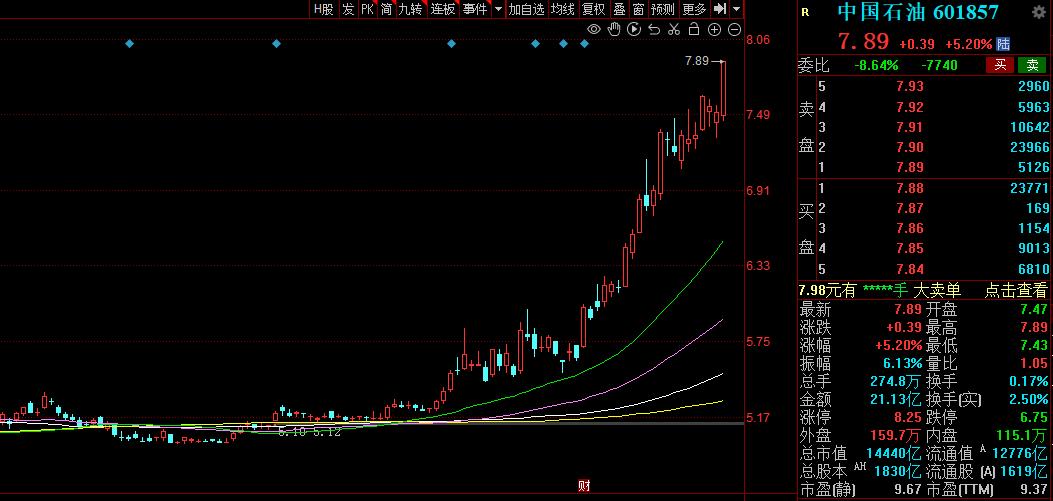Click the replay play-circle icon
Image resolution: width=1053 pixels, height=501 pixels.
[x=634, y=29]
